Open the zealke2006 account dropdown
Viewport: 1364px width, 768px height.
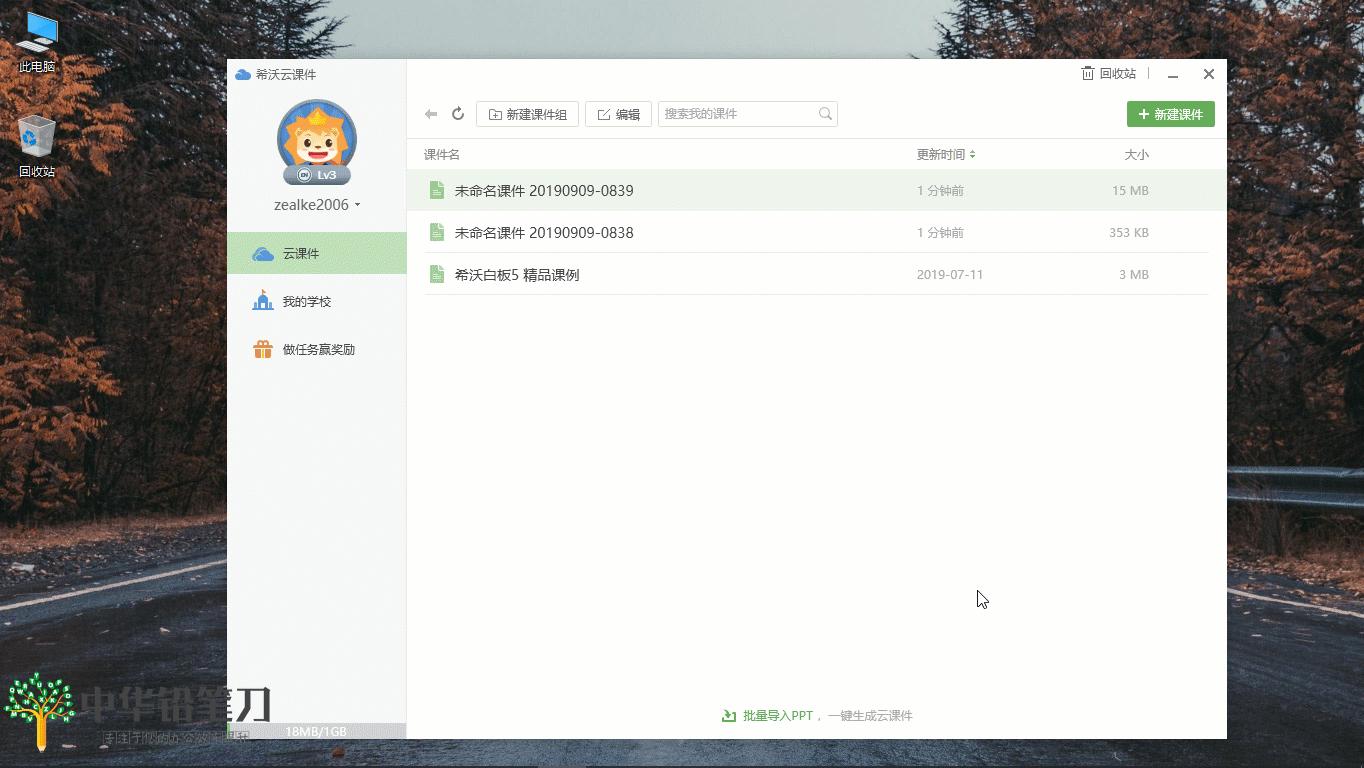[x=317, y=204]
